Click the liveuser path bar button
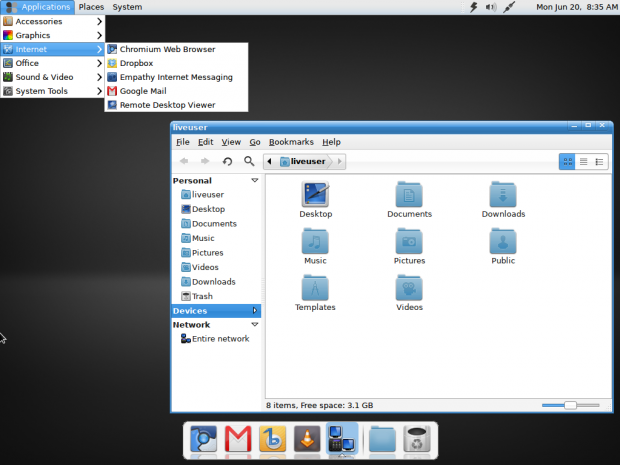Screen dimensions: 620x465 (304, 161)
